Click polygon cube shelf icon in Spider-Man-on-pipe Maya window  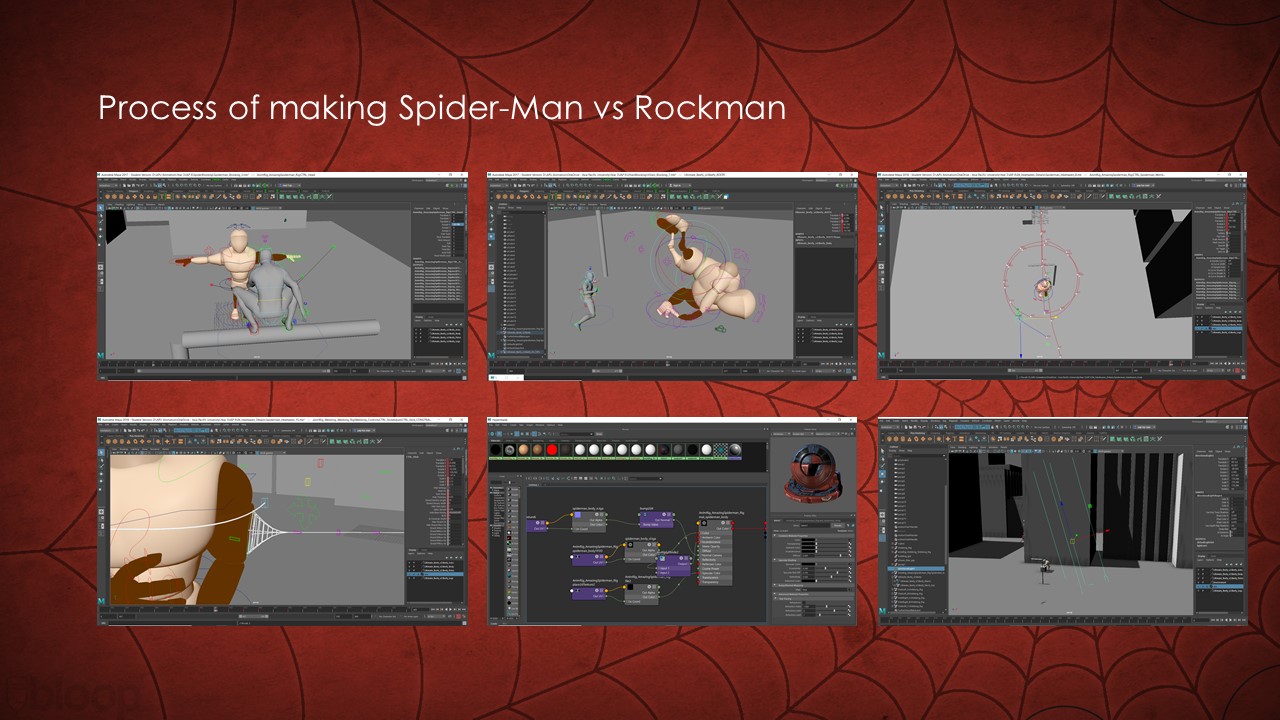point(113,196)
